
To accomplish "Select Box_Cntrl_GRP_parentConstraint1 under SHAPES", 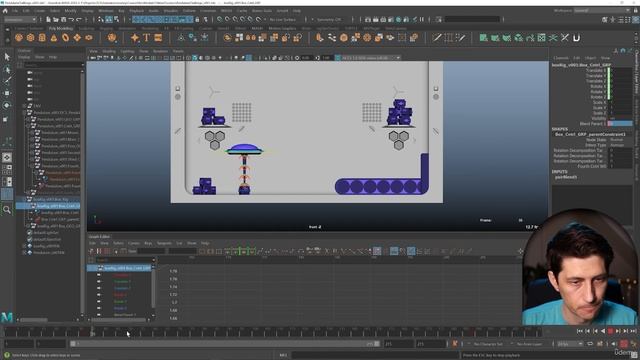I will click(590, 134).
